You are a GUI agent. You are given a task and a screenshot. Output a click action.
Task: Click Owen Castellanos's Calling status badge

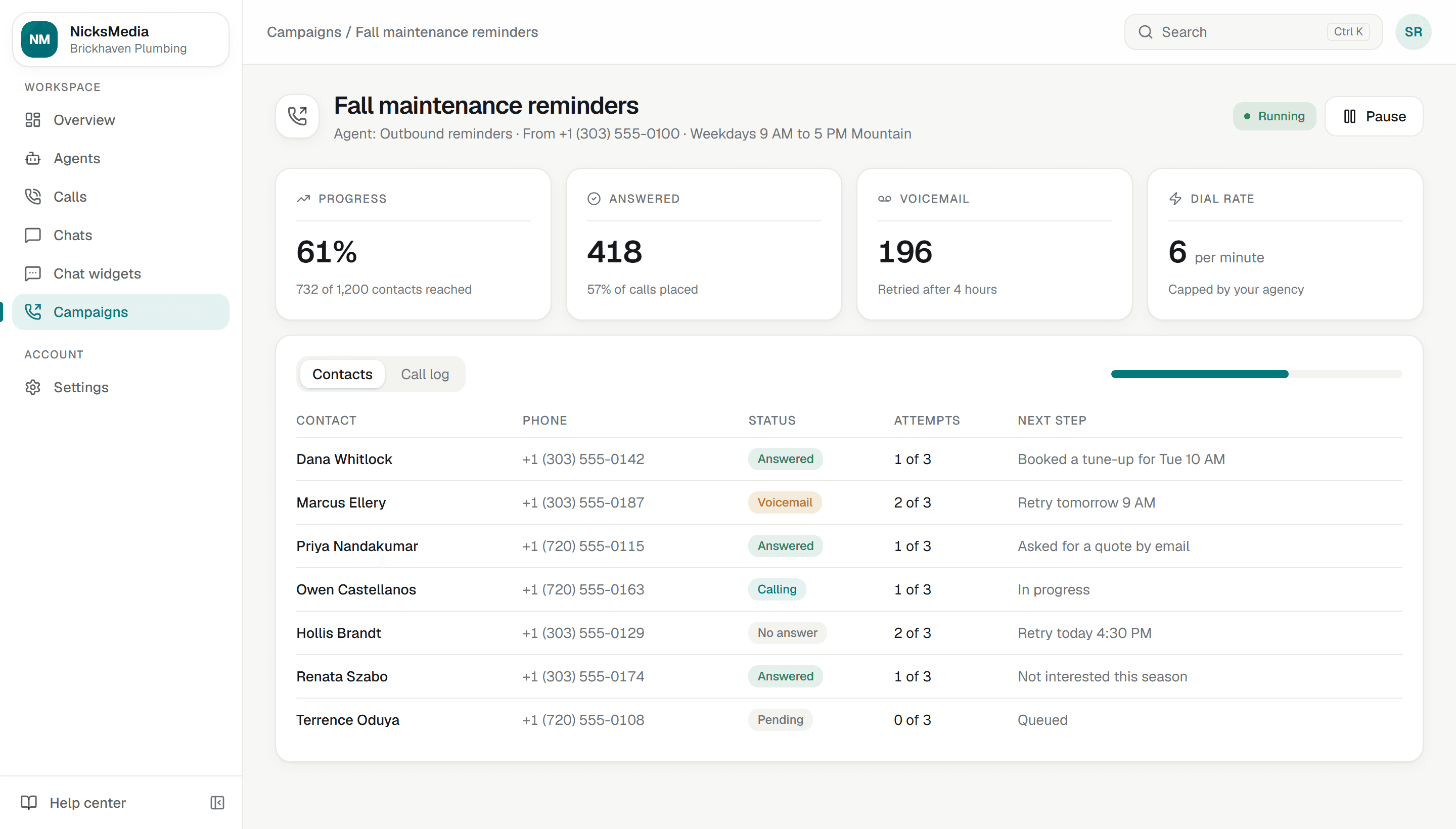coord(777,589)
